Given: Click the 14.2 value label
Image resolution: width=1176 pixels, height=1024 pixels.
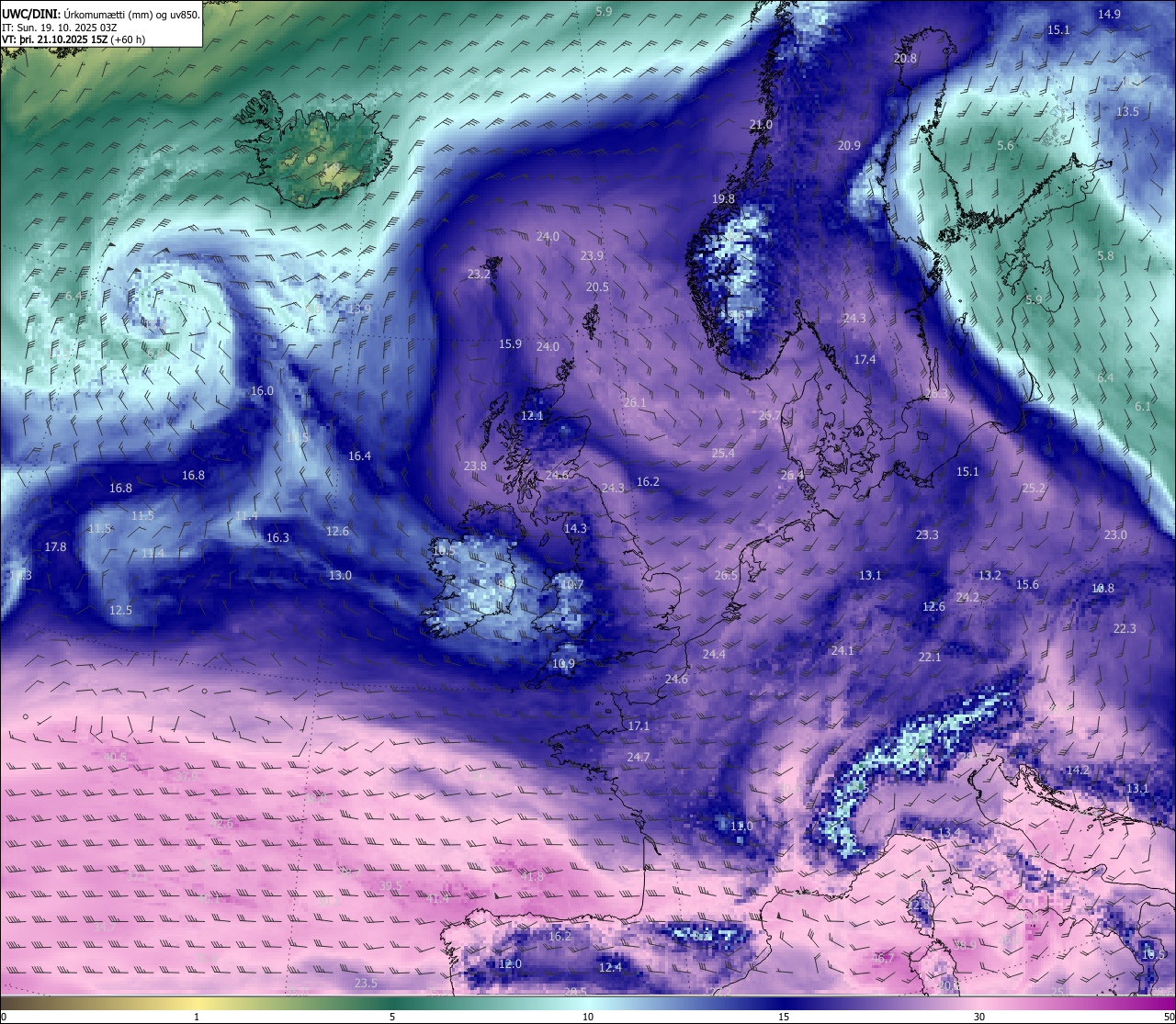Looking at the screenshot, I should [1078, 770].
